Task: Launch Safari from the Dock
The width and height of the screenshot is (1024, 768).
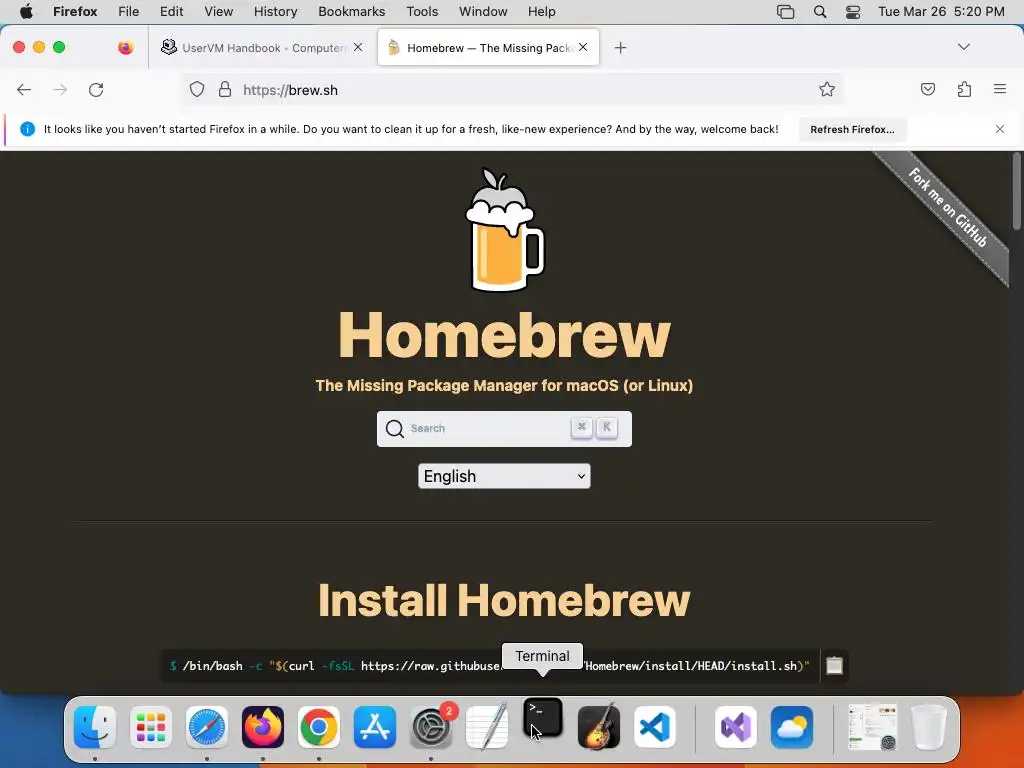Action: pos(207,727)
